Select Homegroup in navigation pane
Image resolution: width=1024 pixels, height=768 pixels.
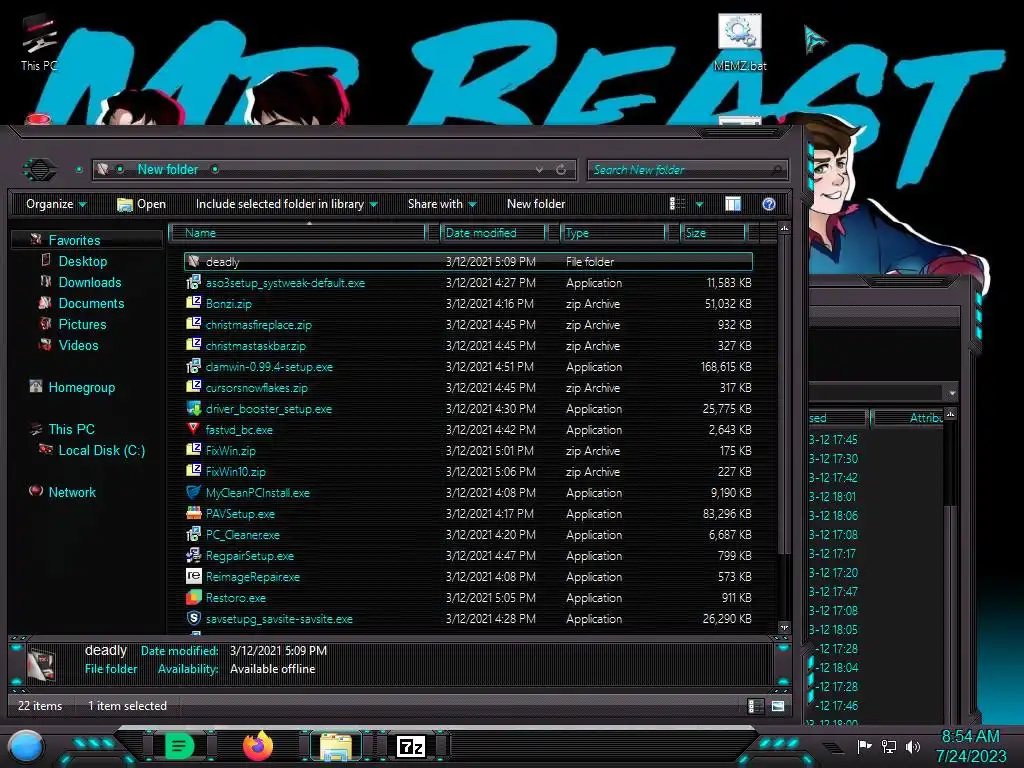[x=81, y=387]
